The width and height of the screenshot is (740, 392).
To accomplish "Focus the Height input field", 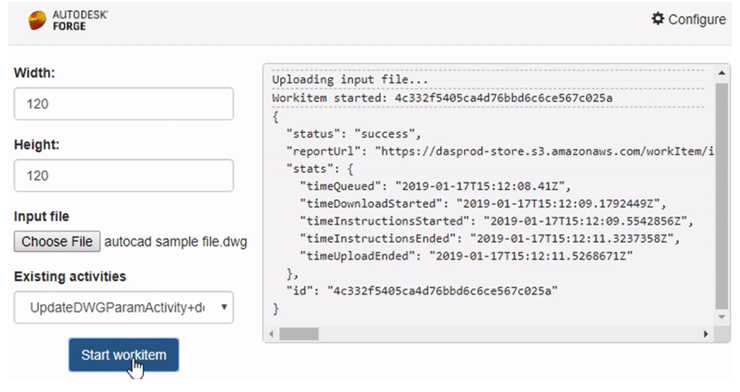I will tap(124, 175).
